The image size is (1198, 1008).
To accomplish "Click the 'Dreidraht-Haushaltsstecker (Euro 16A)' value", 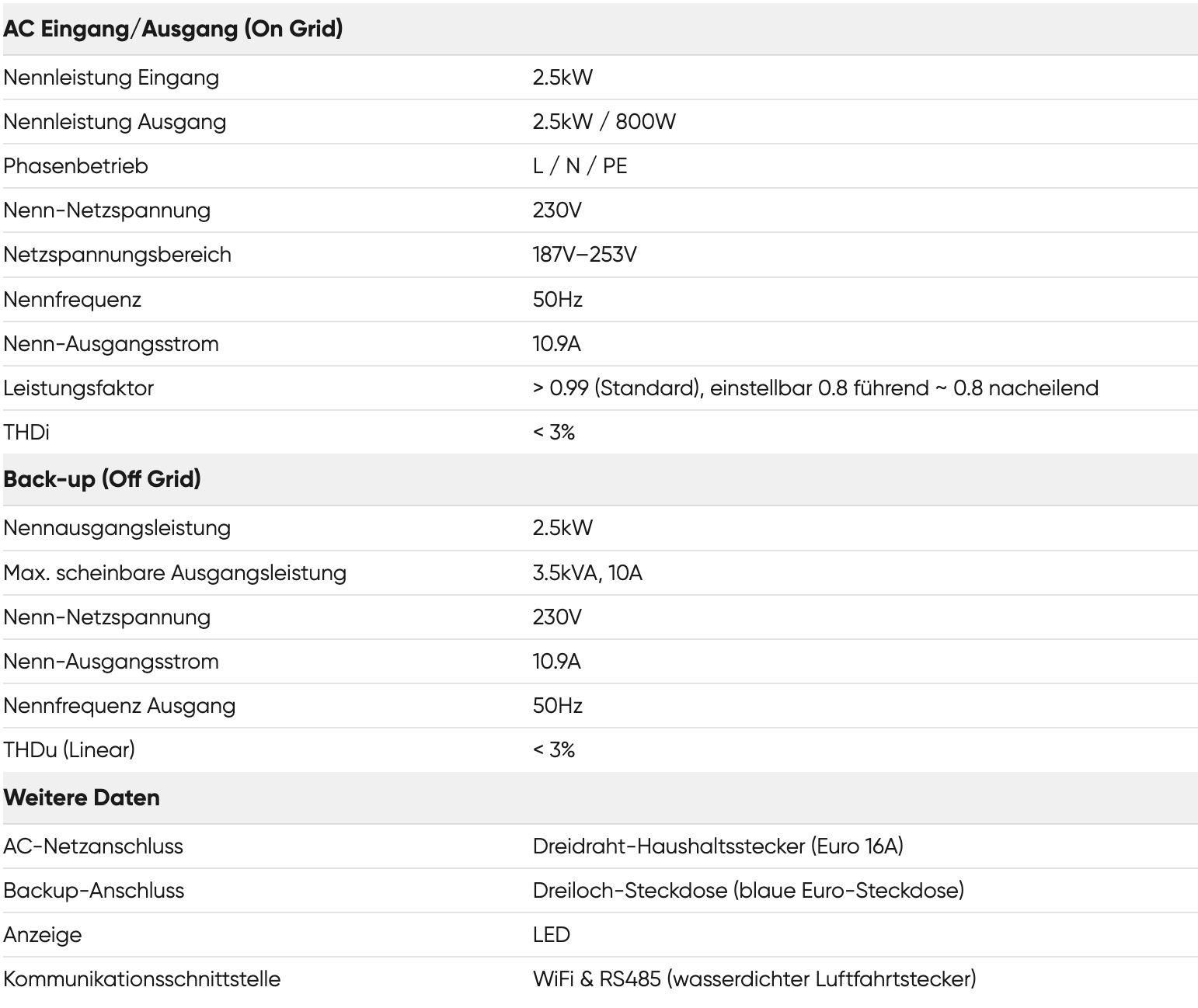I will [x=718, y=846].
